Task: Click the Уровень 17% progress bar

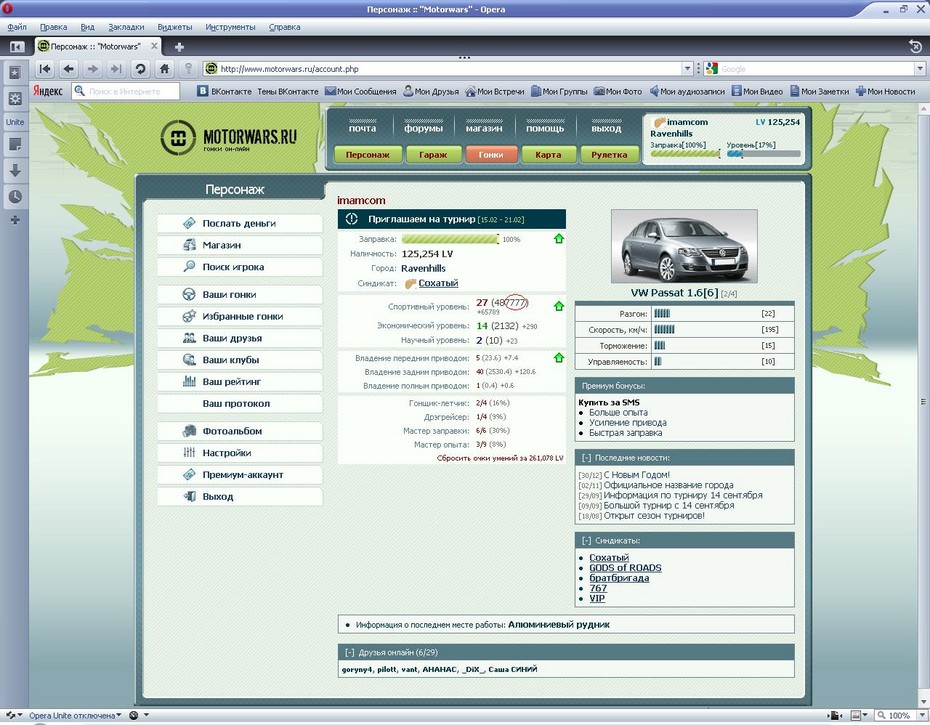Action: (763, 154)
